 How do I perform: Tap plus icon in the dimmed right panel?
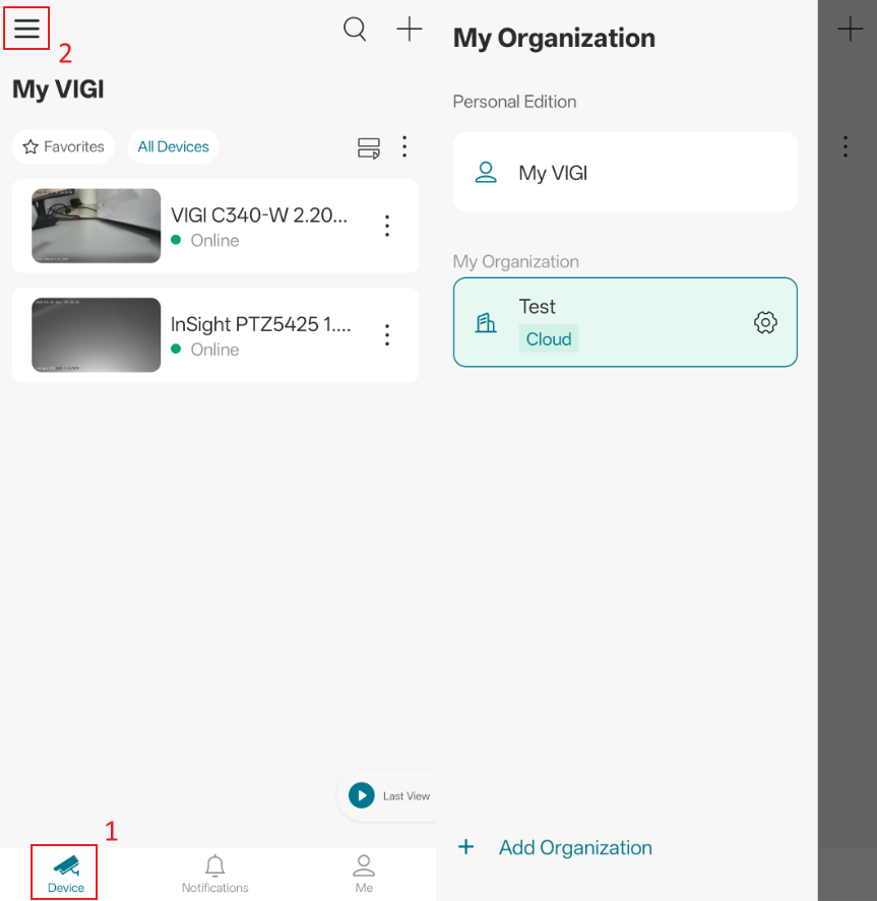[x=850, y=29]
